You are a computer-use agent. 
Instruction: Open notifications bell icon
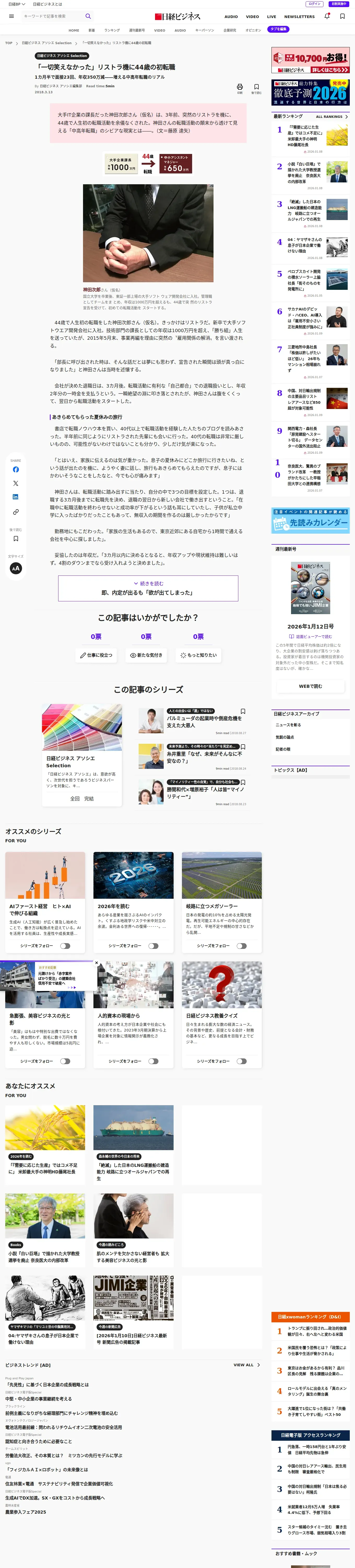point(327,16)
